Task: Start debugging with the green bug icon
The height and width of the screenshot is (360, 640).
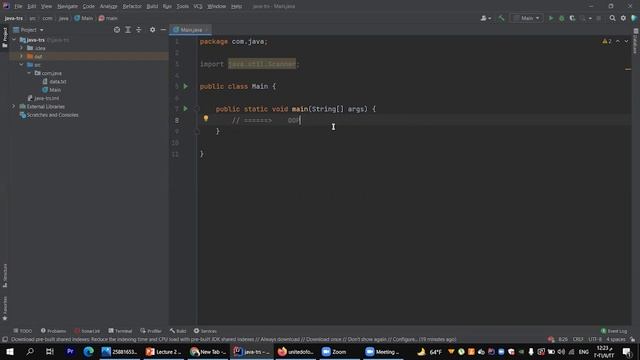Action: pyautogui.click(x=562, y=18)
